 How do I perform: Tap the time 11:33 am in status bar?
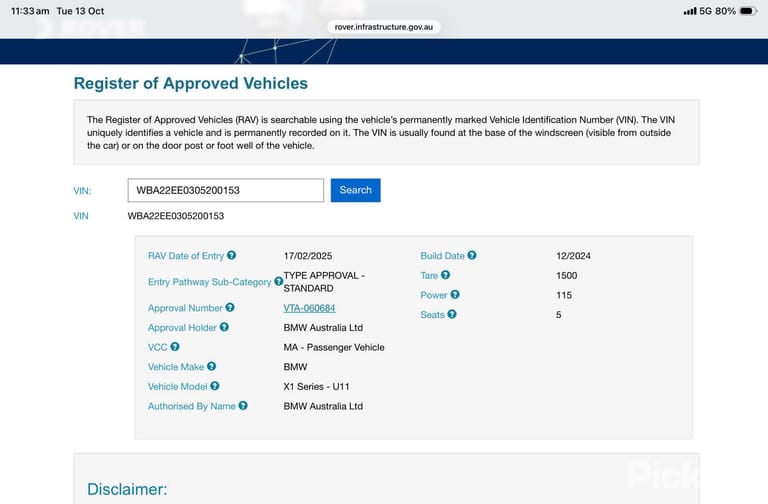point(30,11)
